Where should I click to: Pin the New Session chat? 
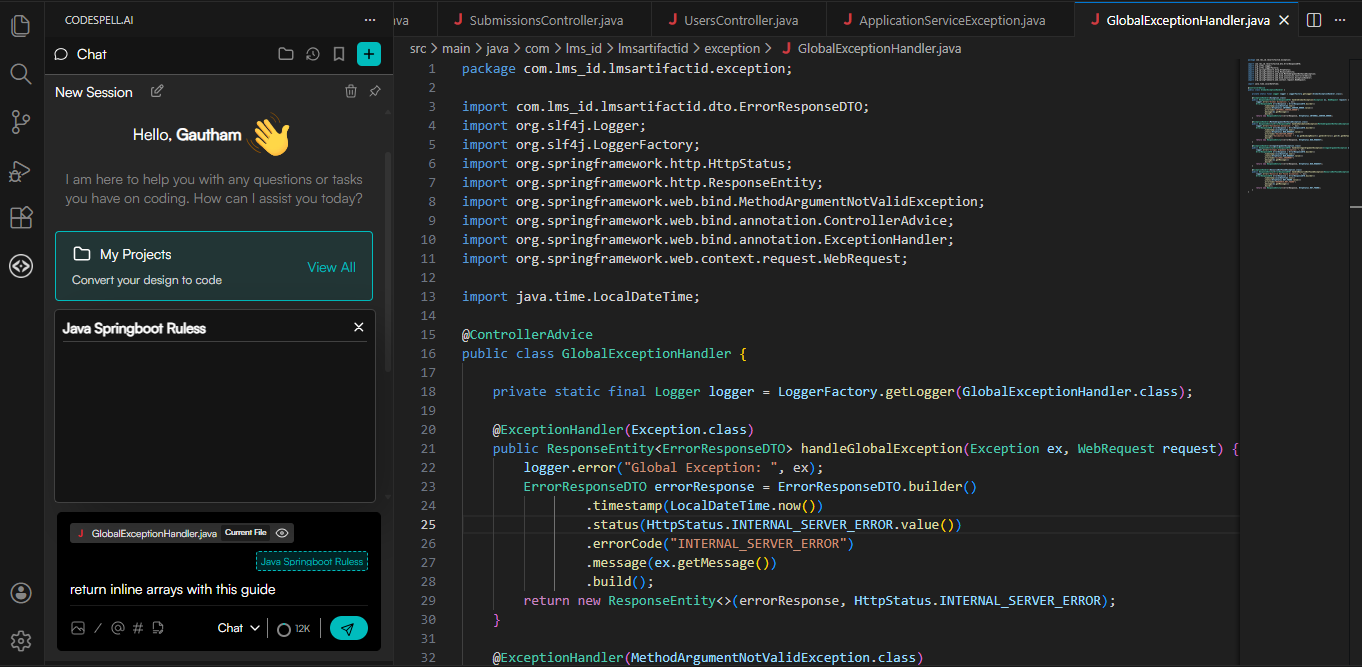point(375,92)
